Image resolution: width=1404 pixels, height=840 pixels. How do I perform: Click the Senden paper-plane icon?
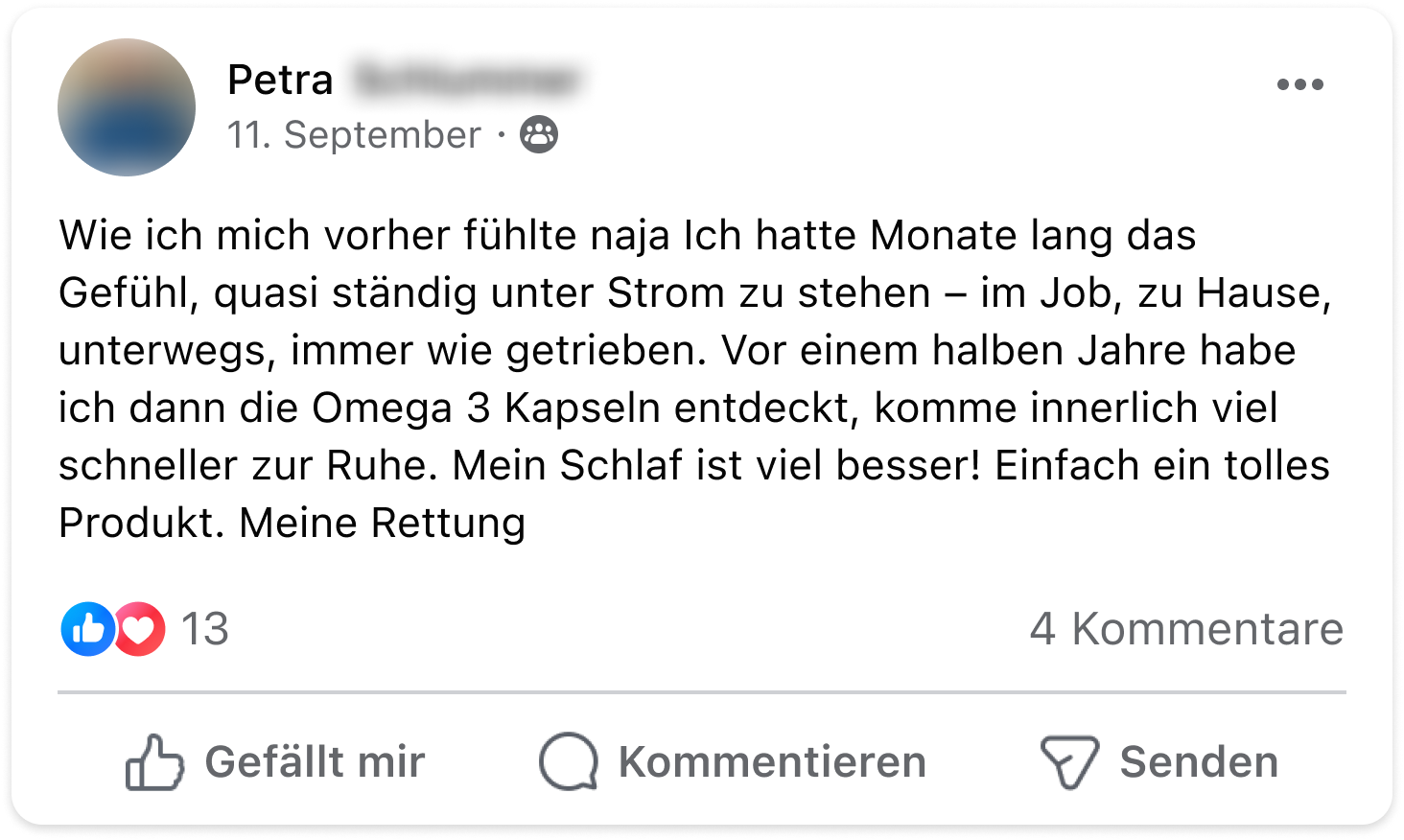pos(1068,762)
